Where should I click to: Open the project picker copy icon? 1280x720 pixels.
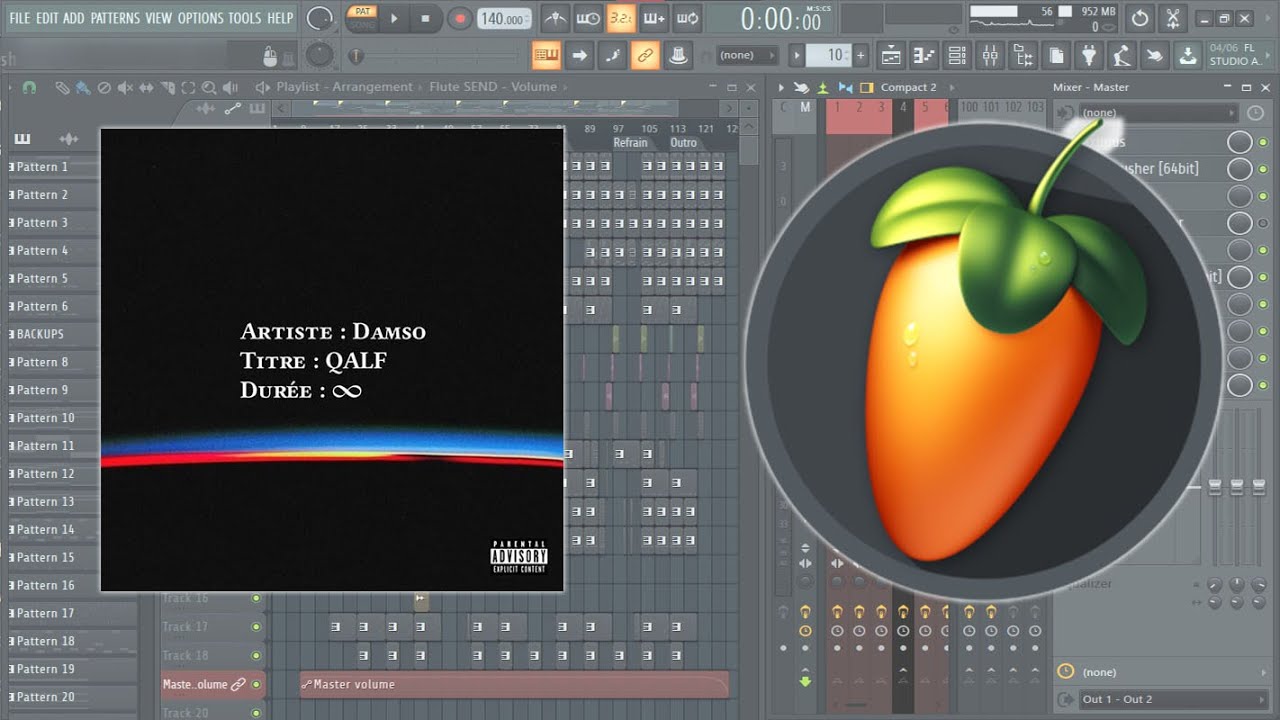[1056, 55]
